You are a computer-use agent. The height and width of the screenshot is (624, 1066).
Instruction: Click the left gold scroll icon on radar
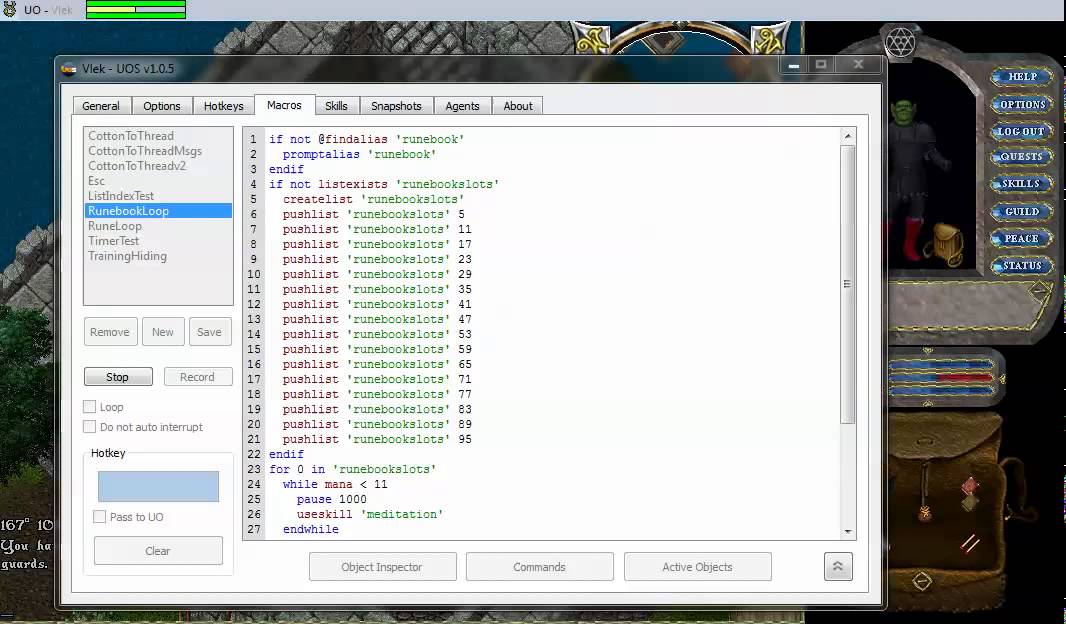[590, 39]
